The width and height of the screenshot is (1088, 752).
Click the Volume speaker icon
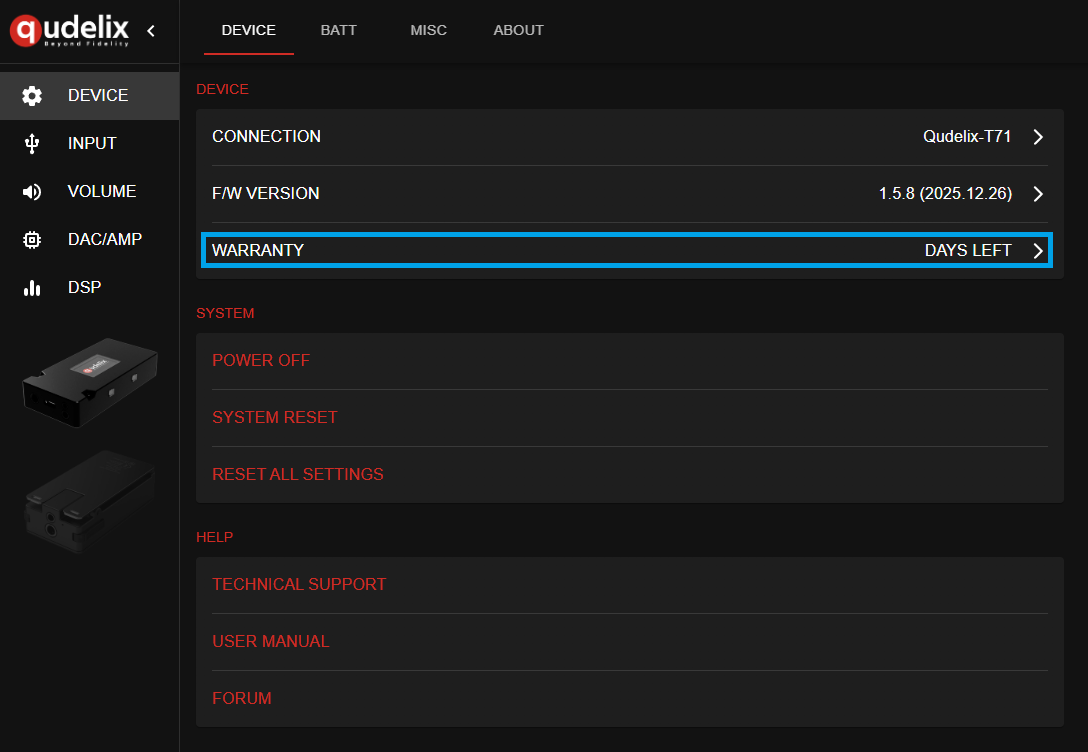point(32,192)
